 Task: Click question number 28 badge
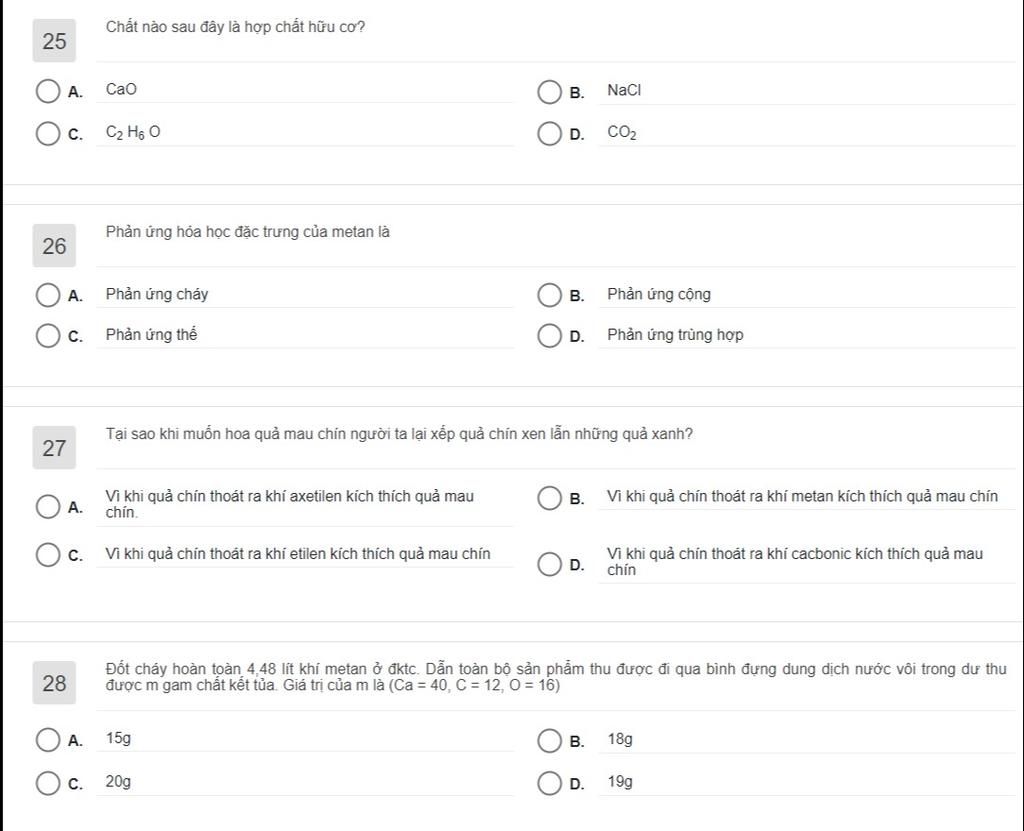[x=54, y=683]
